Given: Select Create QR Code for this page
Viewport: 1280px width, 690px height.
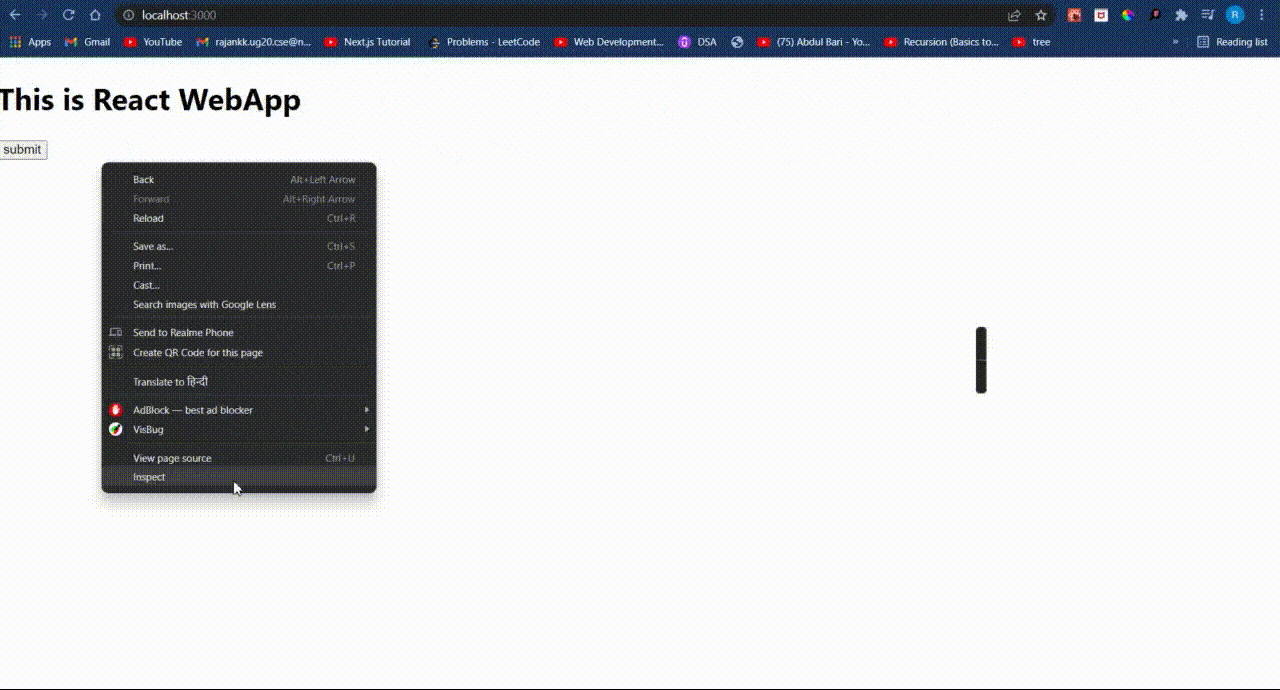Looking at the screenshot, I should [198, 352].
